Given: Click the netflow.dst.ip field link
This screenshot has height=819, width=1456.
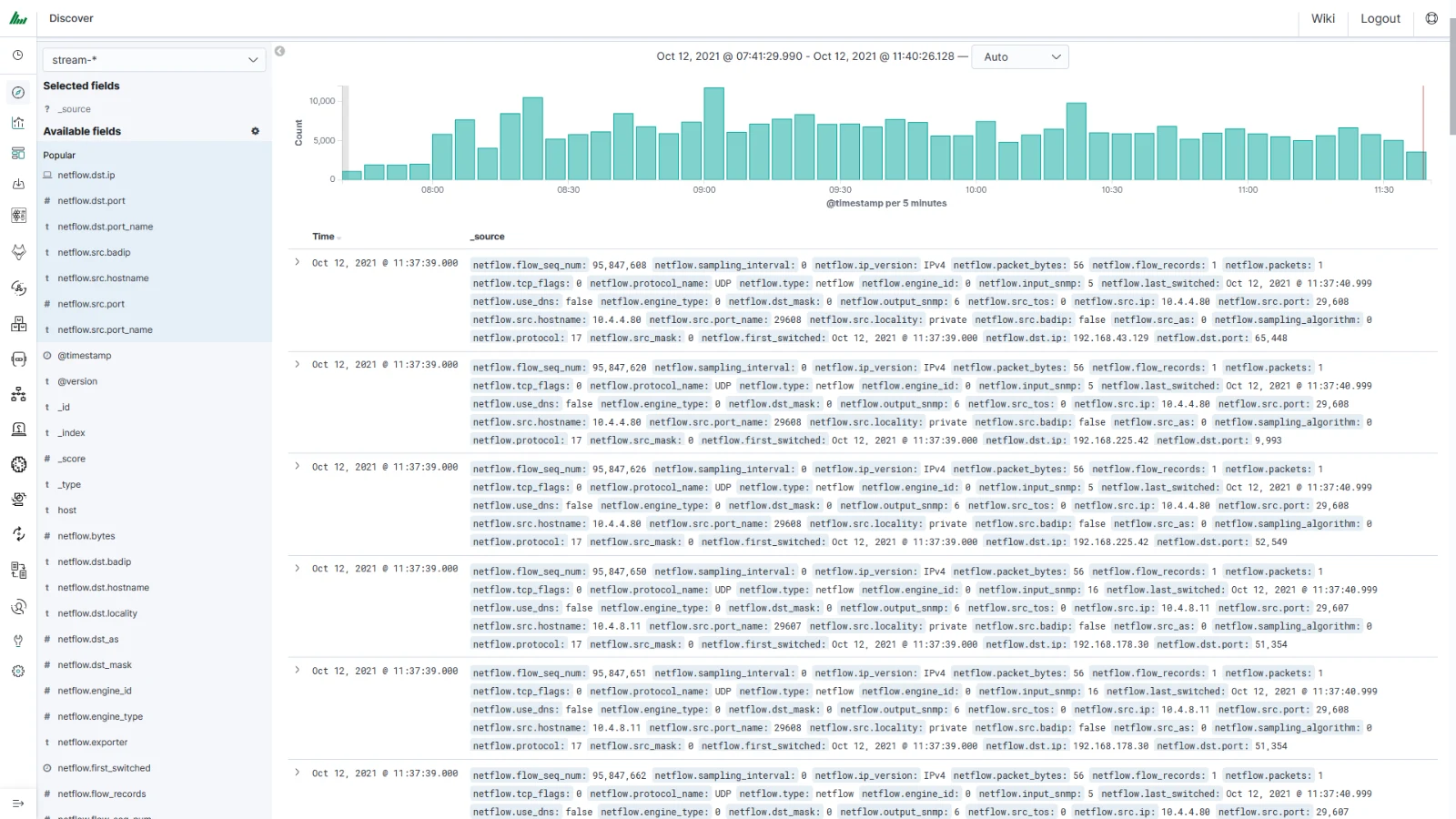Looking at the screenshot, I should point(86,176).
